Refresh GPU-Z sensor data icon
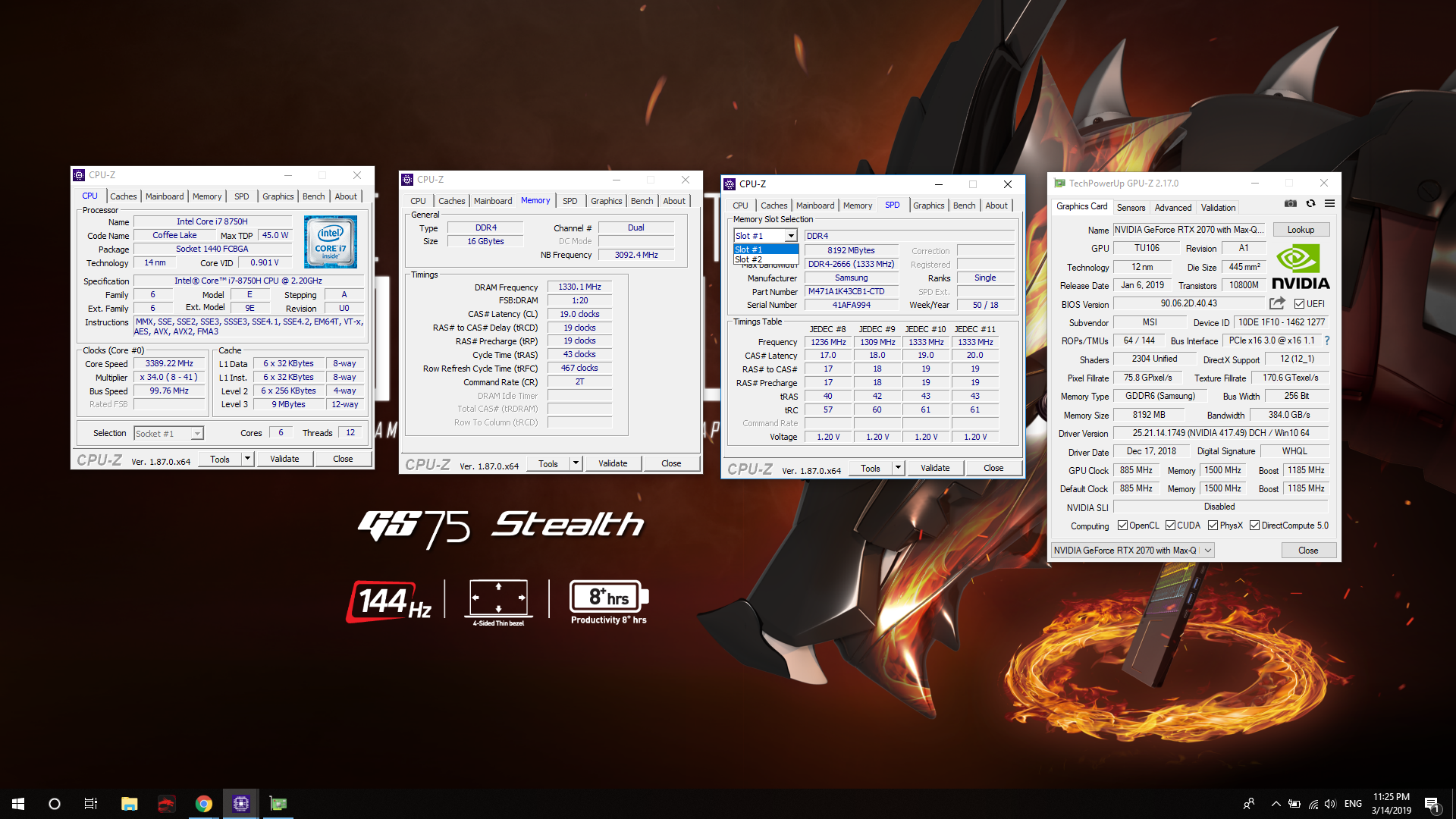 (1310, 203)
